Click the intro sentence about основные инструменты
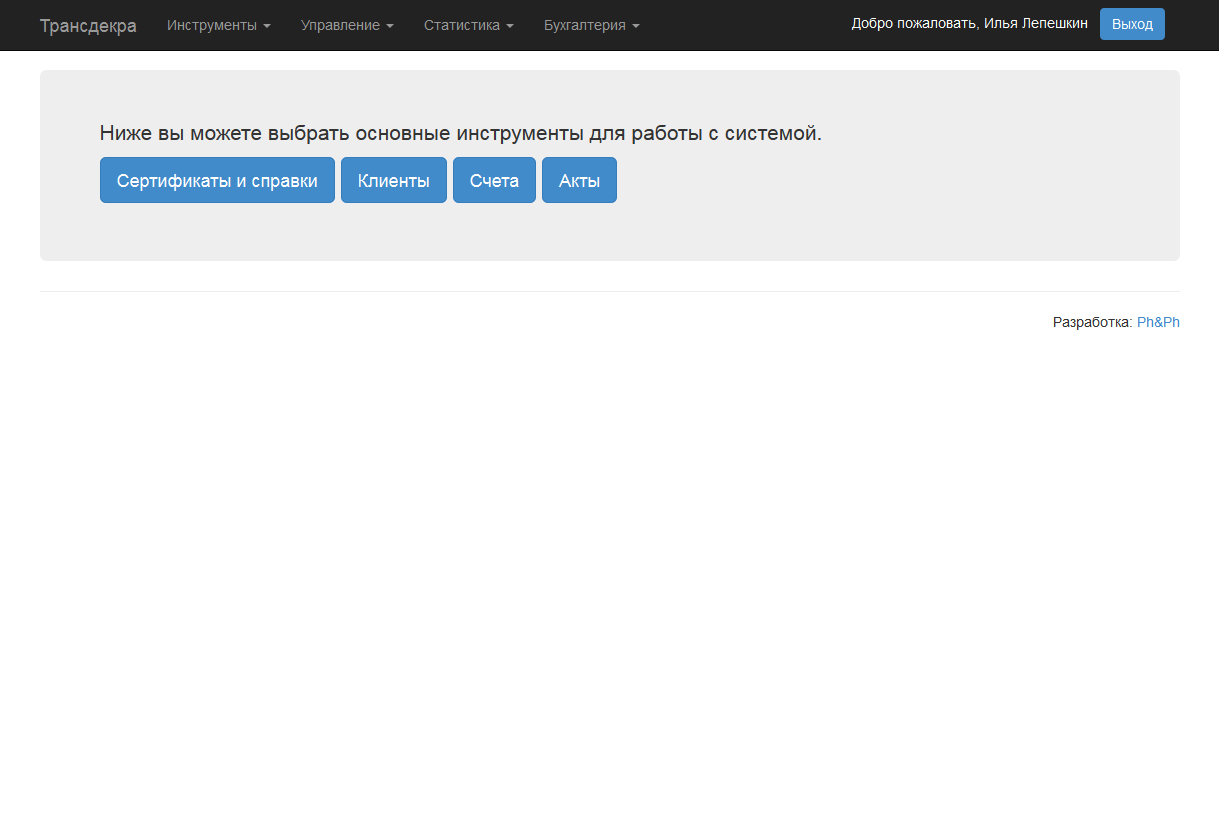 click(461, 133)
